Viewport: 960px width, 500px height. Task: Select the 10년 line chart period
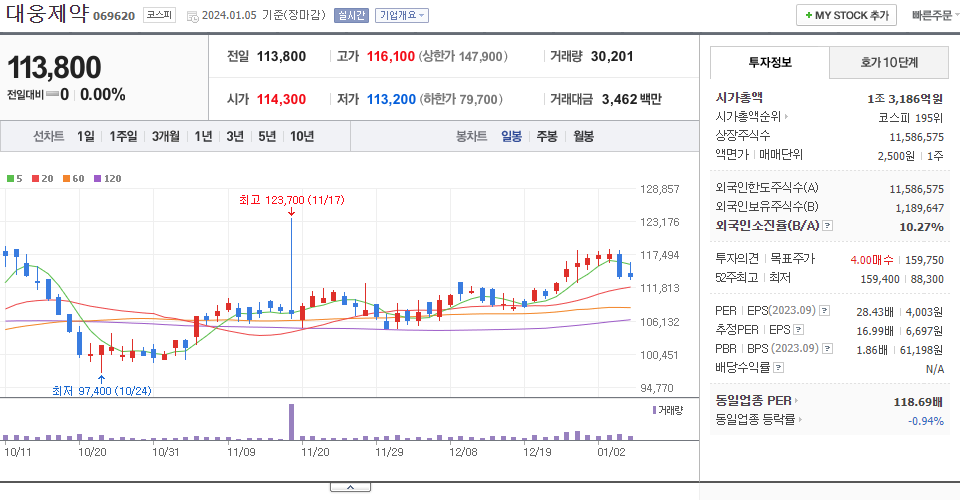(302, 136)
